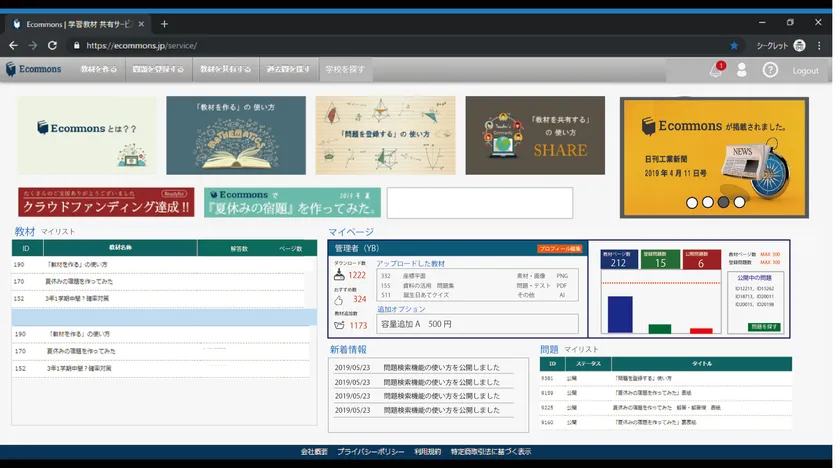Click the thumbs-up recommendation icon
The image size is (840, 468).
click(x=339, y=299)
